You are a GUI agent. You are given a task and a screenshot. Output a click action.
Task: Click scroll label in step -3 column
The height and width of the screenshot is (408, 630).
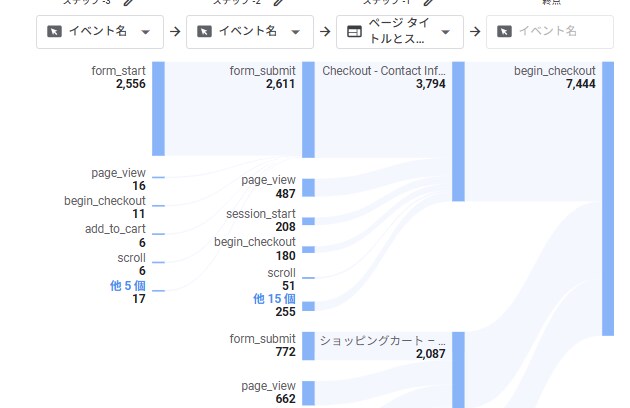pyautogui.click(x=131, y=258)
